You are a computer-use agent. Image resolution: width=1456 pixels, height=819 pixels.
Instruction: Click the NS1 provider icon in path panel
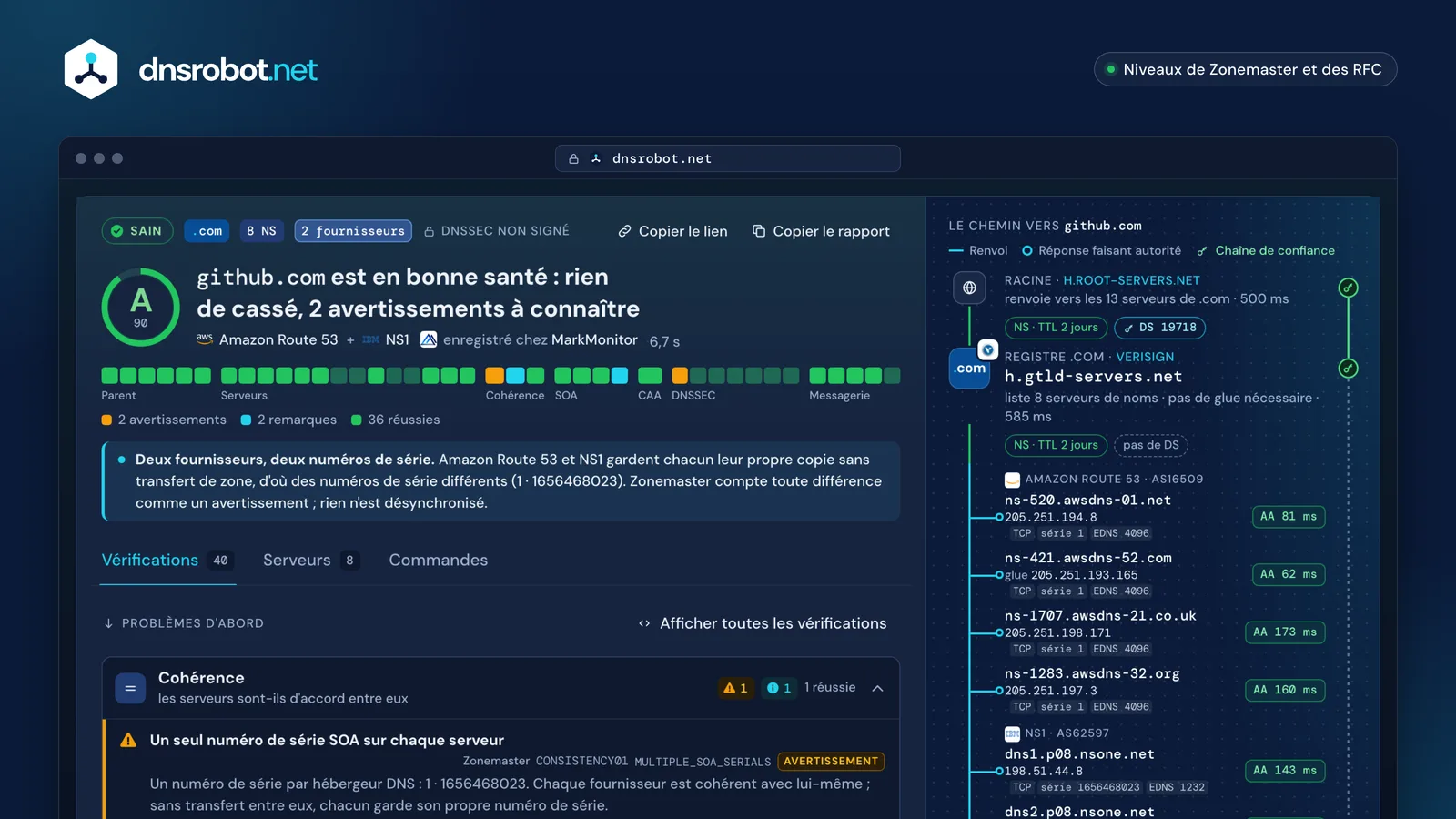[1012, 733]
